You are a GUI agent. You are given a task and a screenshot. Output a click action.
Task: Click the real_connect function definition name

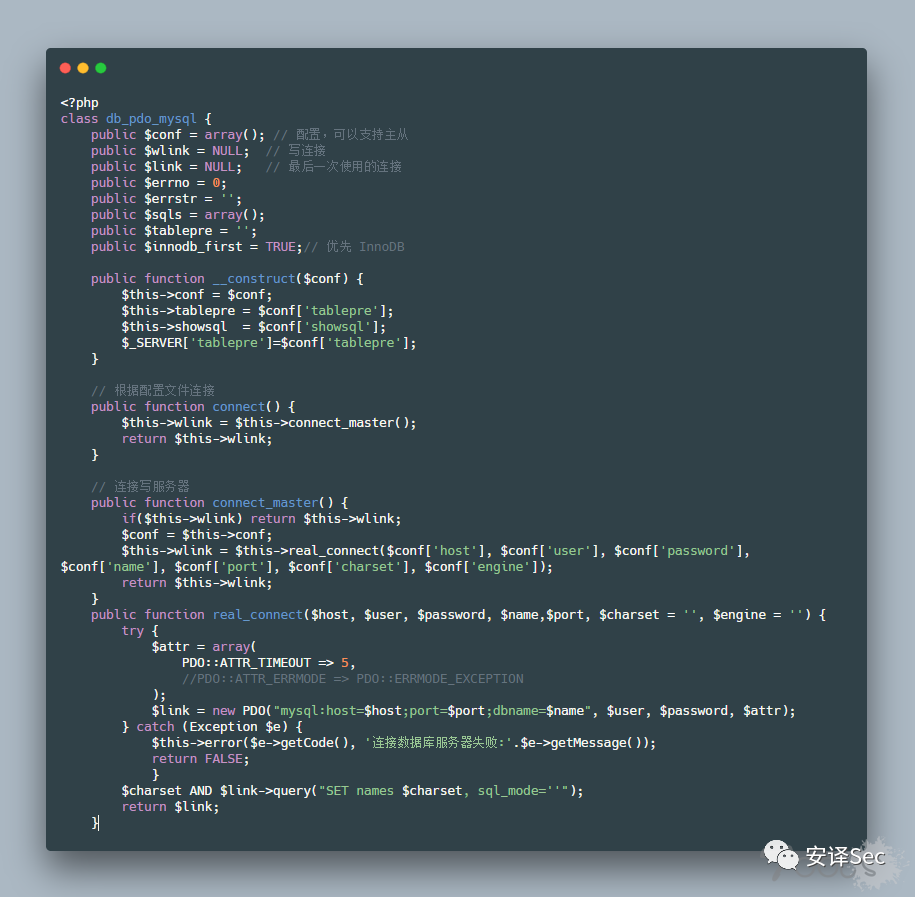pyautogui.click(x=257, y=615)
